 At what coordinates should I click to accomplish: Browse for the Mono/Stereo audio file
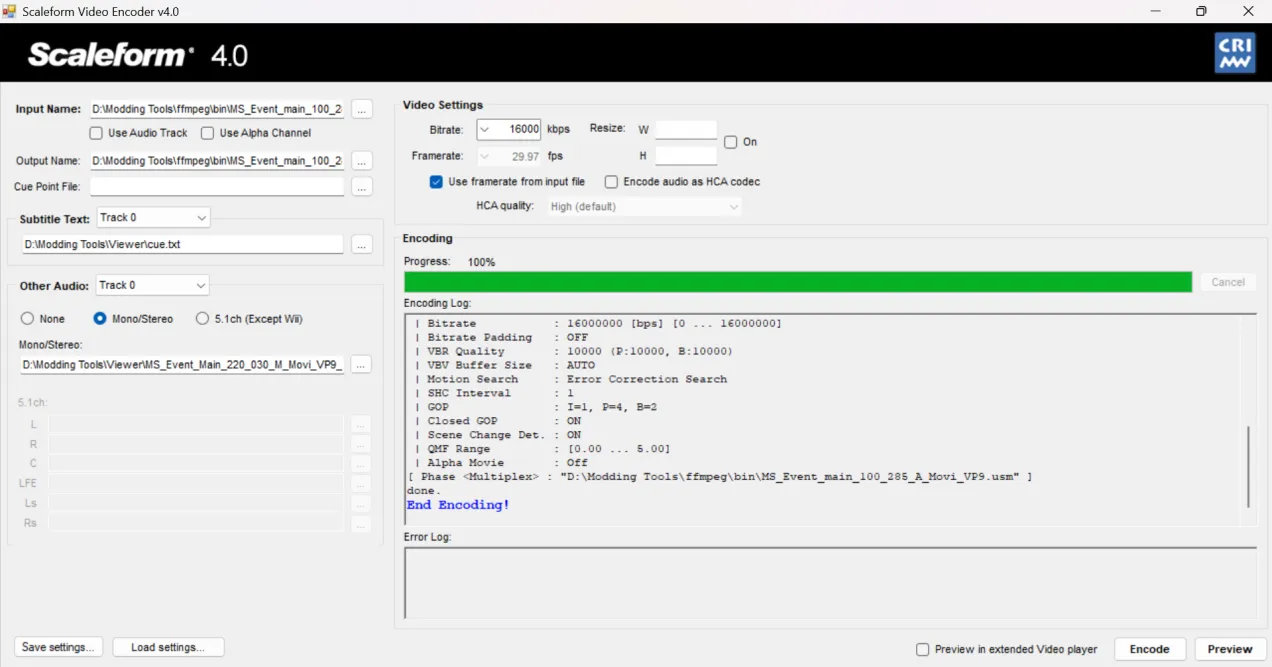362,365
